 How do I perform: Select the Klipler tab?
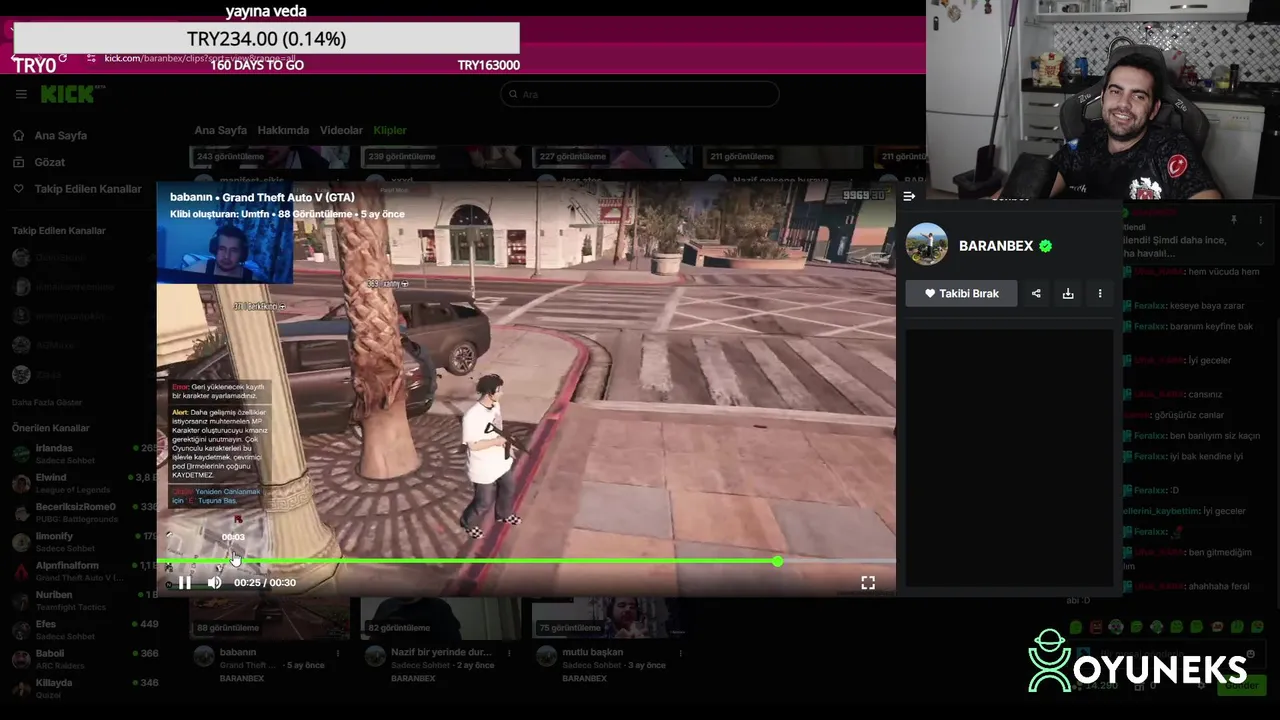(390, 130)
